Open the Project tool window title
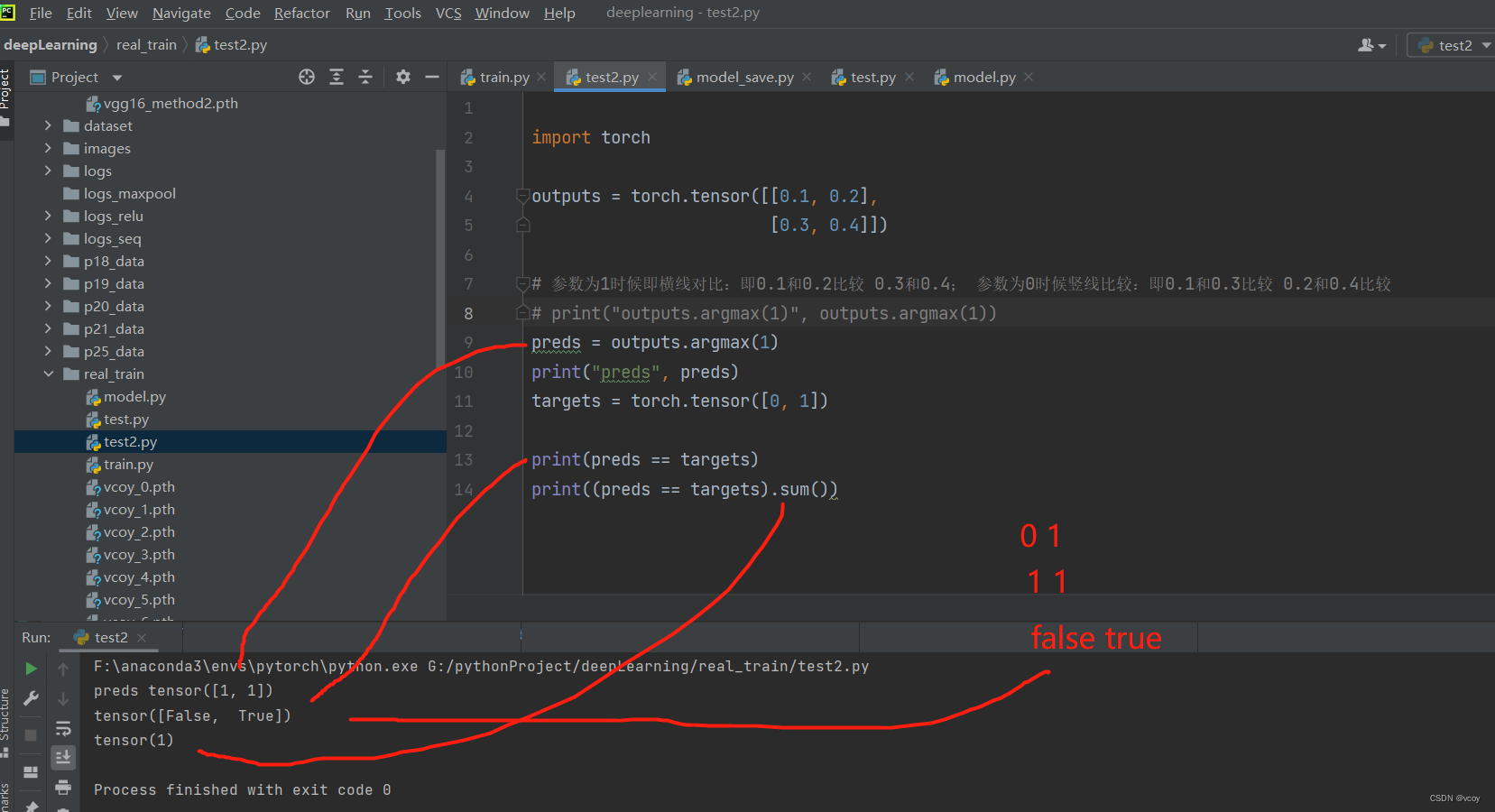Screen dimensions: 1495x812 coord(75,77)
